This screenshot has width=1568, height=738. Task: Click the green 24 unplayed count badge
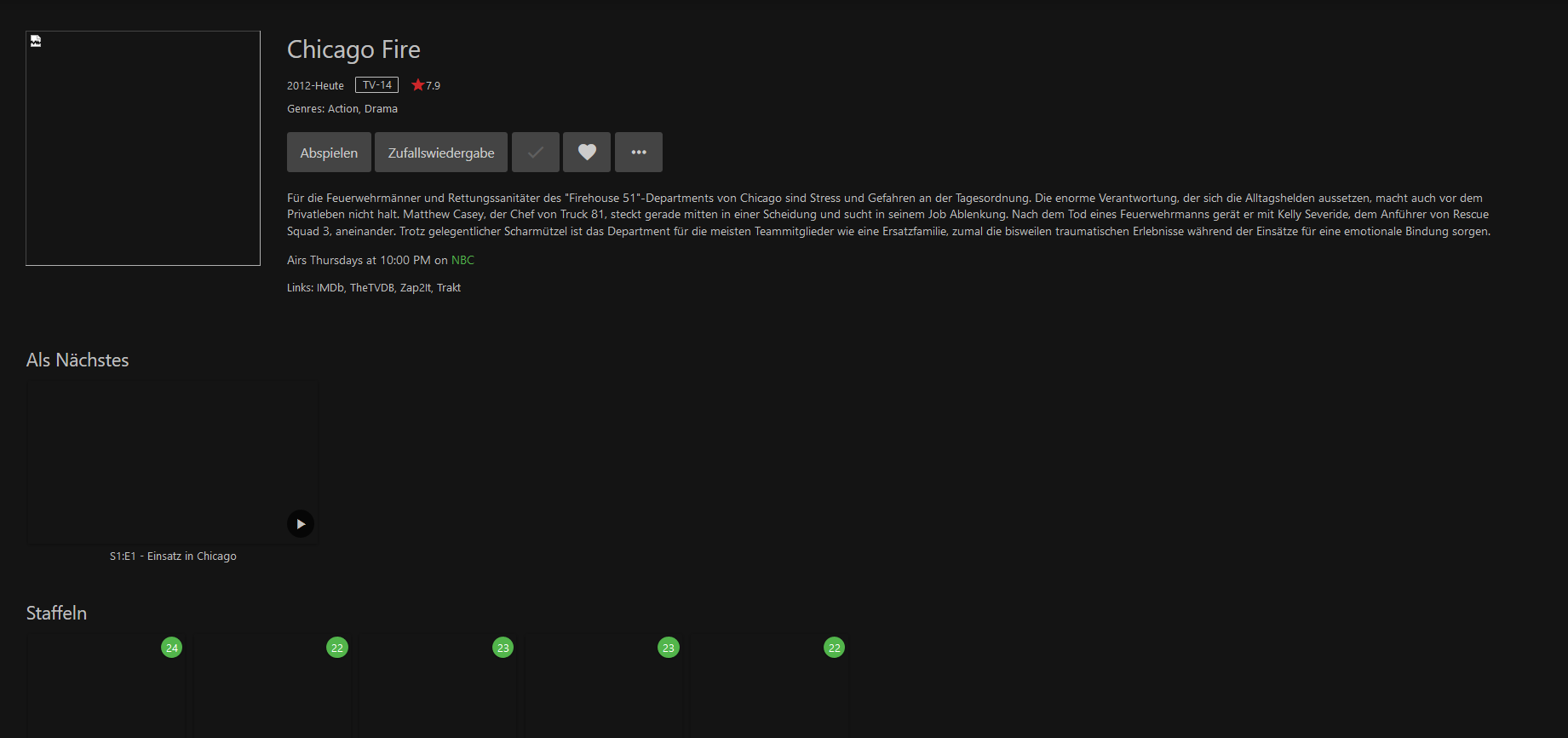click(x=172, y=648)
